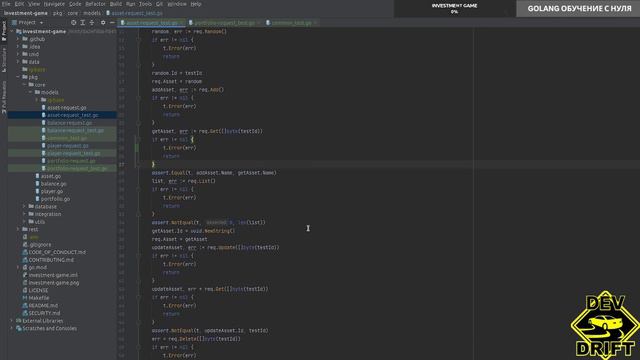This screenshot has height=360, width=640.
Task: Click models in the breadcrumb bar
Action: pos(92,13)
